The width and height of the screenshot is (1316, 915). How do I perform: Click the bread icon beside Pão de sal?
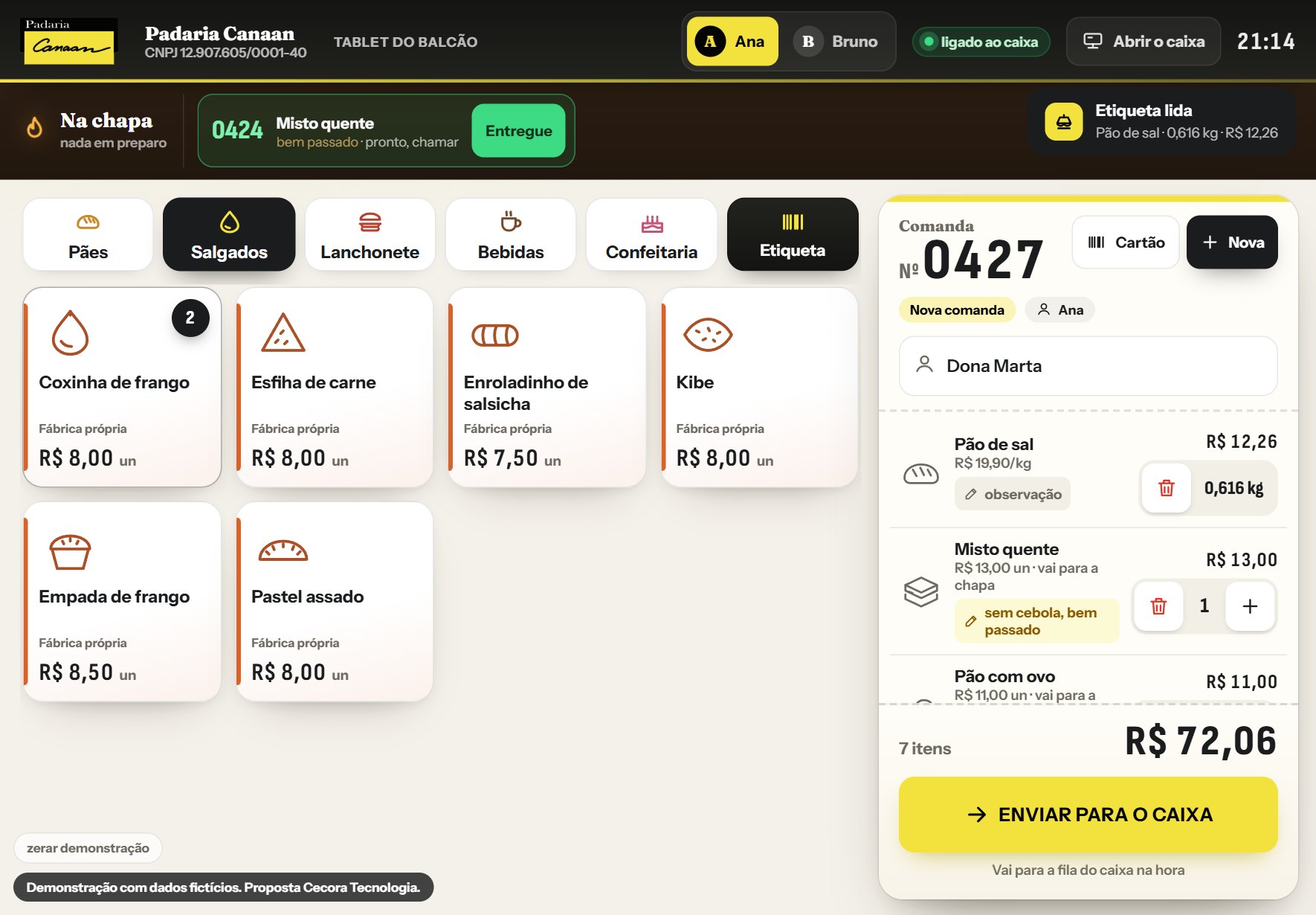[x=920, y=474]
